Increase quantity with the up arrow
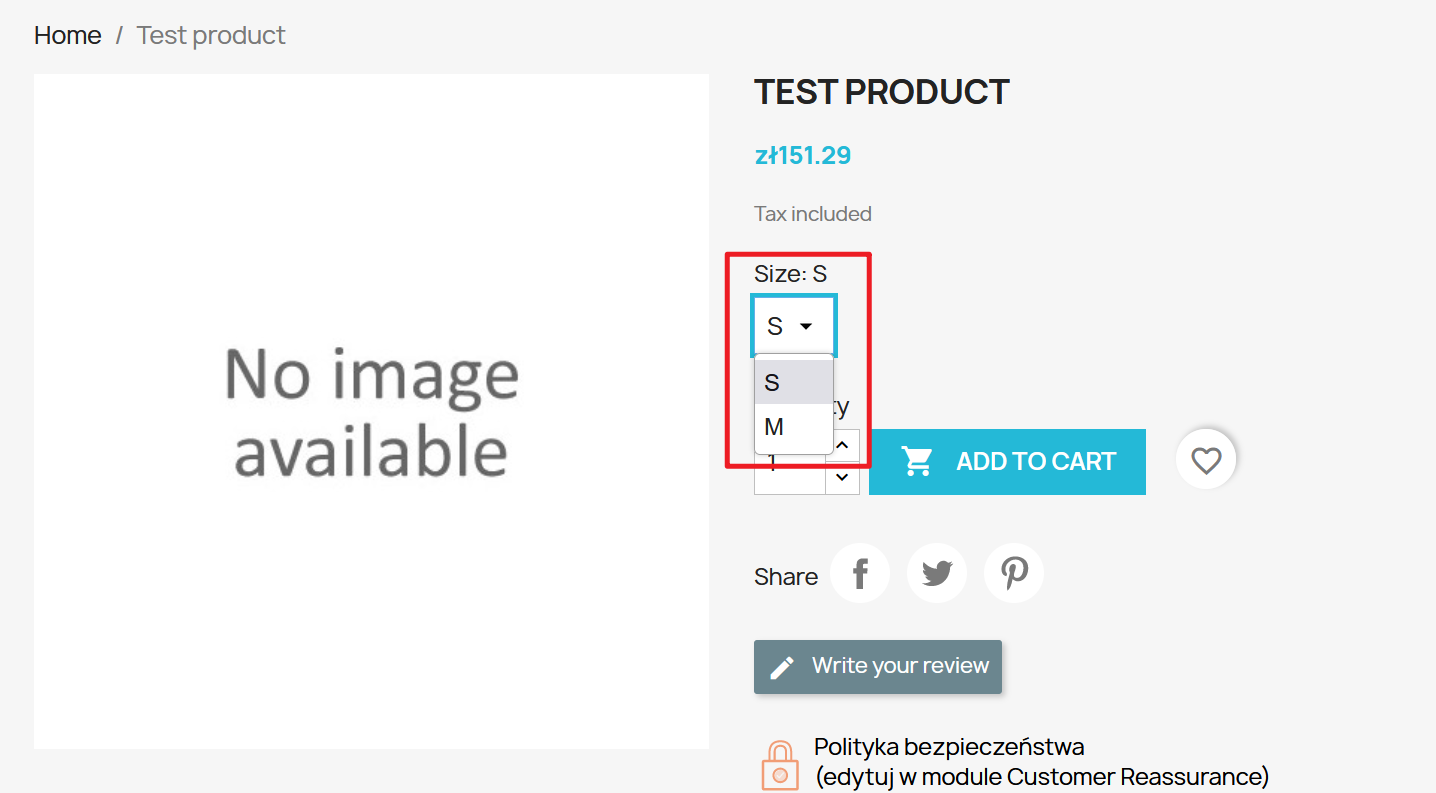This screenshot has height=793, width=1436. coord(843,444)
